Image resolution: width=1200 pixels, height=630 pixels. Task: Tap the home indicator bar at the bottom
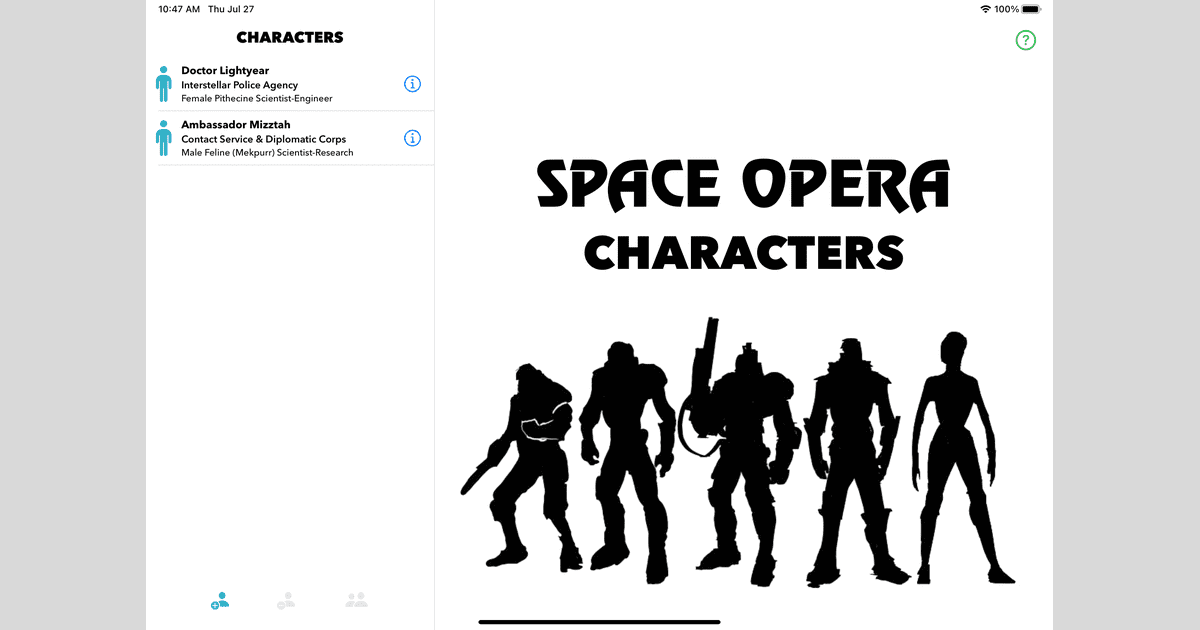coord(600,621)
